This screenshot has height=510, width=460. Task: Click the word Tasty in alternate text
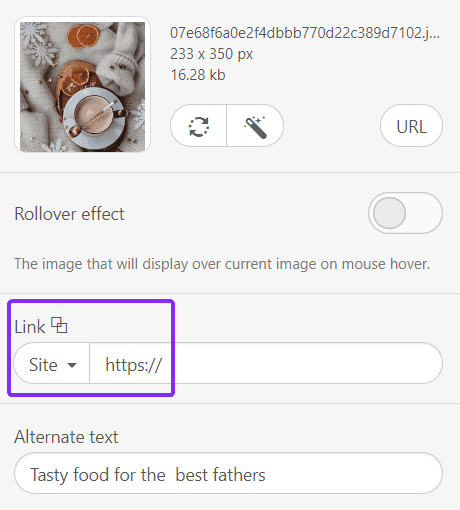(49, 475)
